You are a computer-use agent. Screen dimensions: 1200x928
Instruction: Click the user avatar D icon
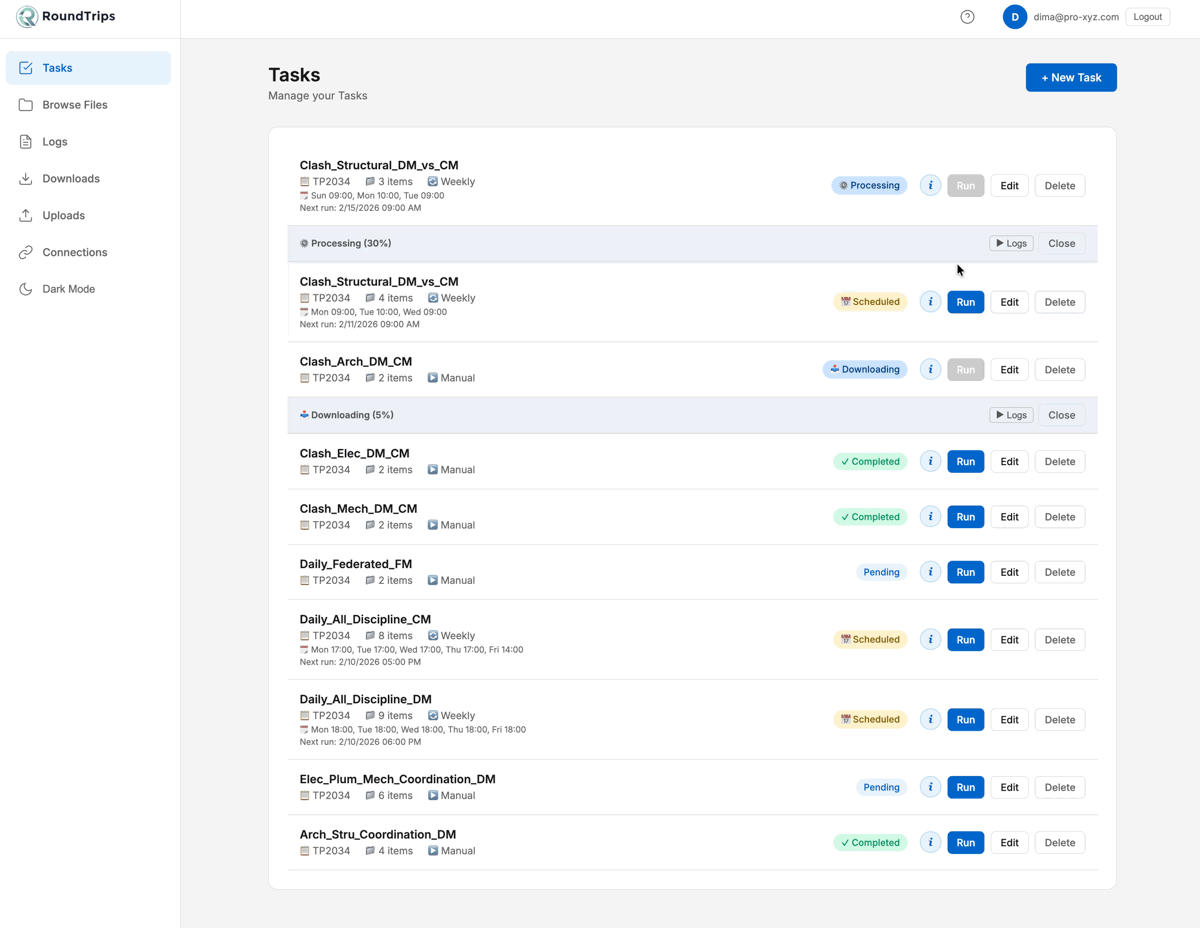(1014, 17)
